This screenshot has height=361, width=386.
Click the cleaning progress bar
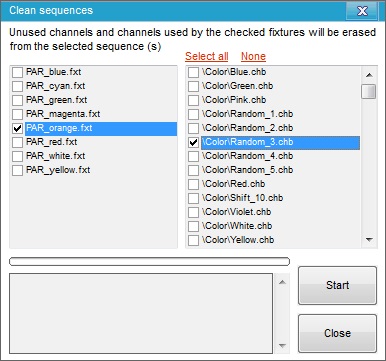(x=149, y=262)
